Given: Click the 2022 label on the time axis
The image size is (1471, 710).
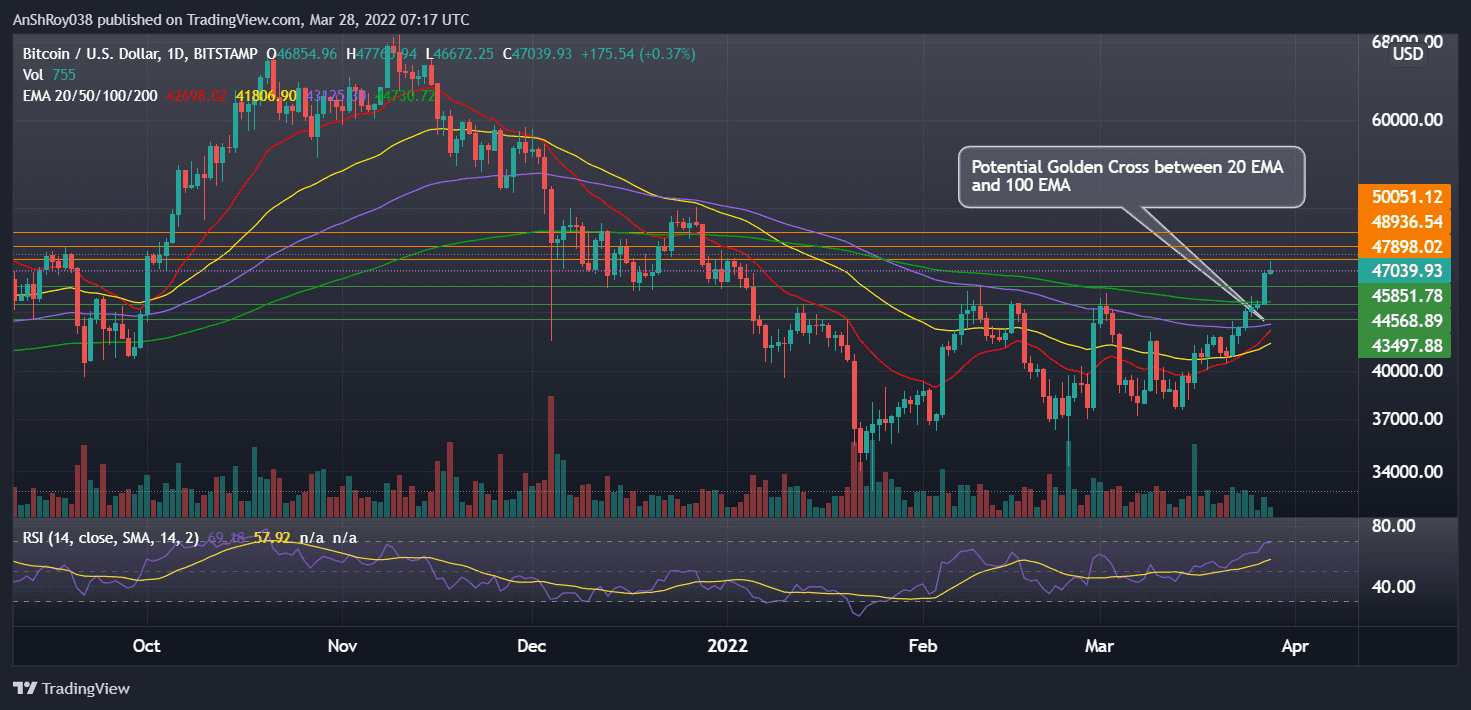Looking at the screenshot, I should (728, 647).
